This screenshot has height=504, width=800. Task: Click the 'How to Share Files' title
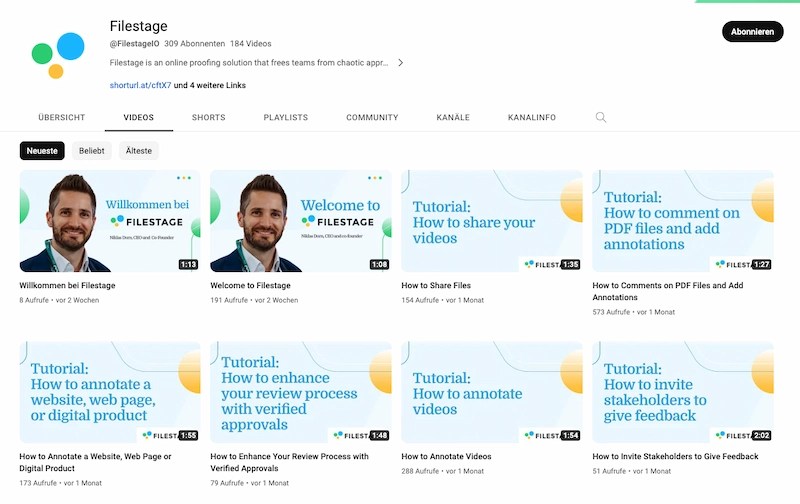pyautogui.click(x=436, y=286)
